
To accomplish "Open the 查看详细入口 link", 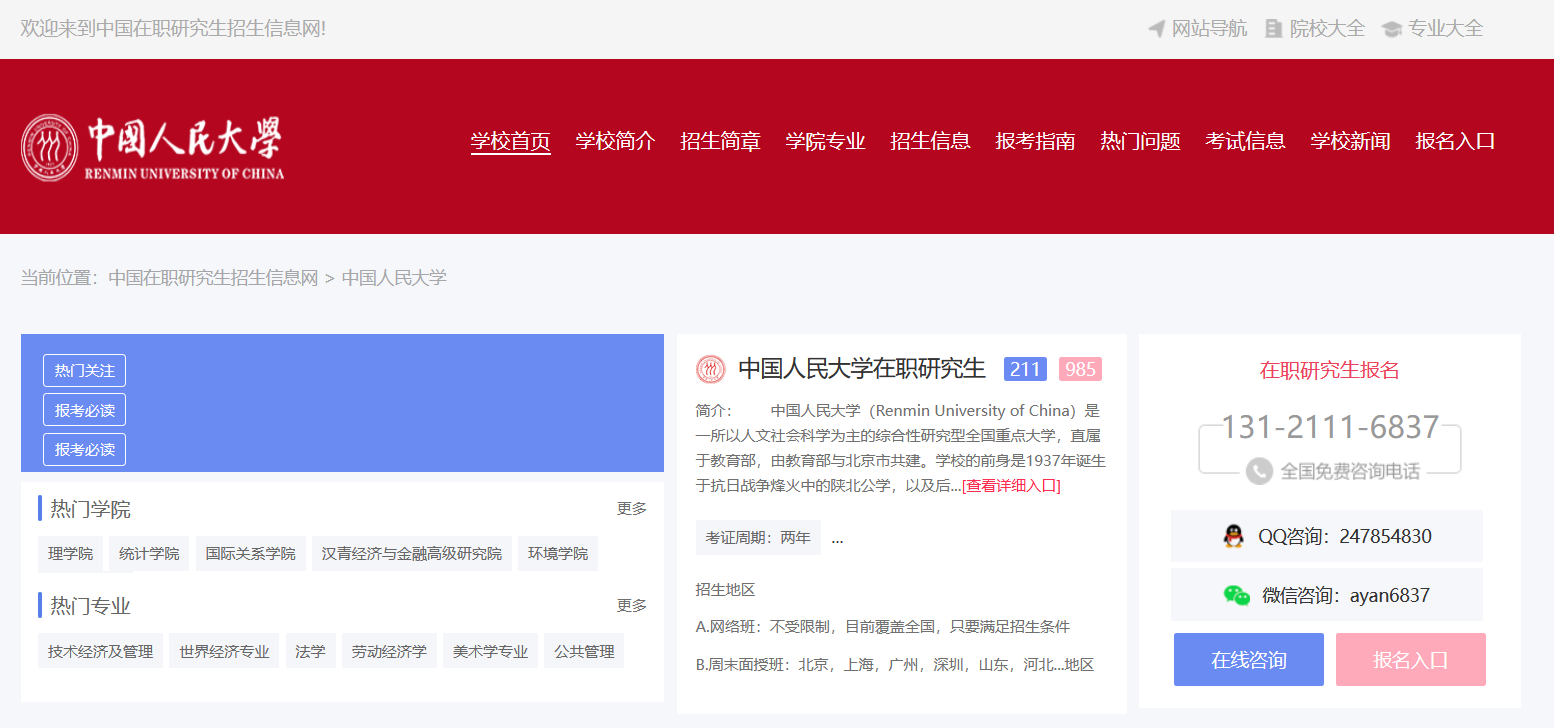I will pos(1011,486).
